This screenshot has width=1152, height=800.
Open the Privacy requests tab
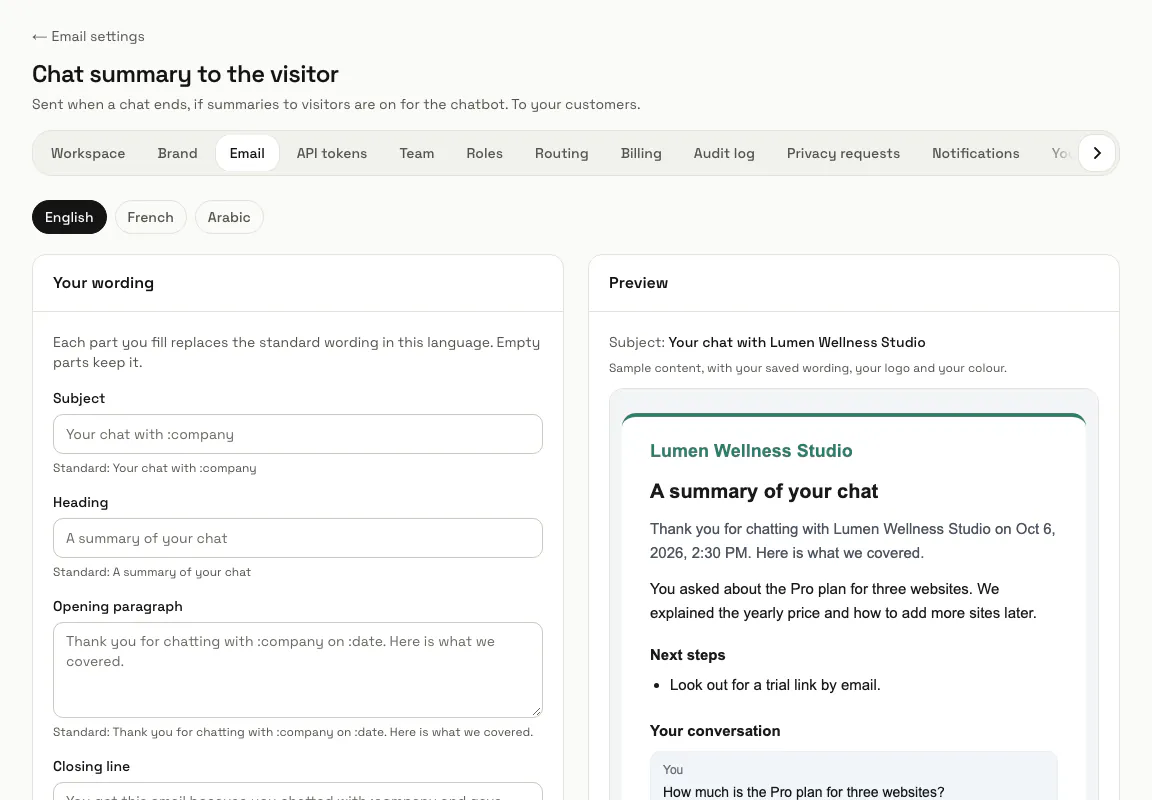[843, 153]
